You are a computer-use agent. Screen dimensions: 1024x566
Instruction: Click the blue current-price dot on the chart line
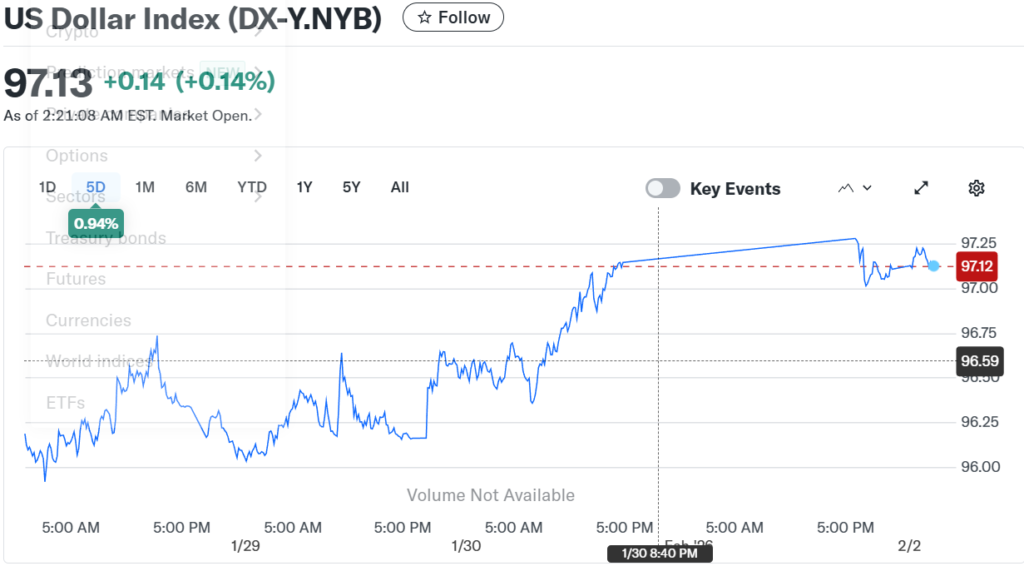[934, 265]
